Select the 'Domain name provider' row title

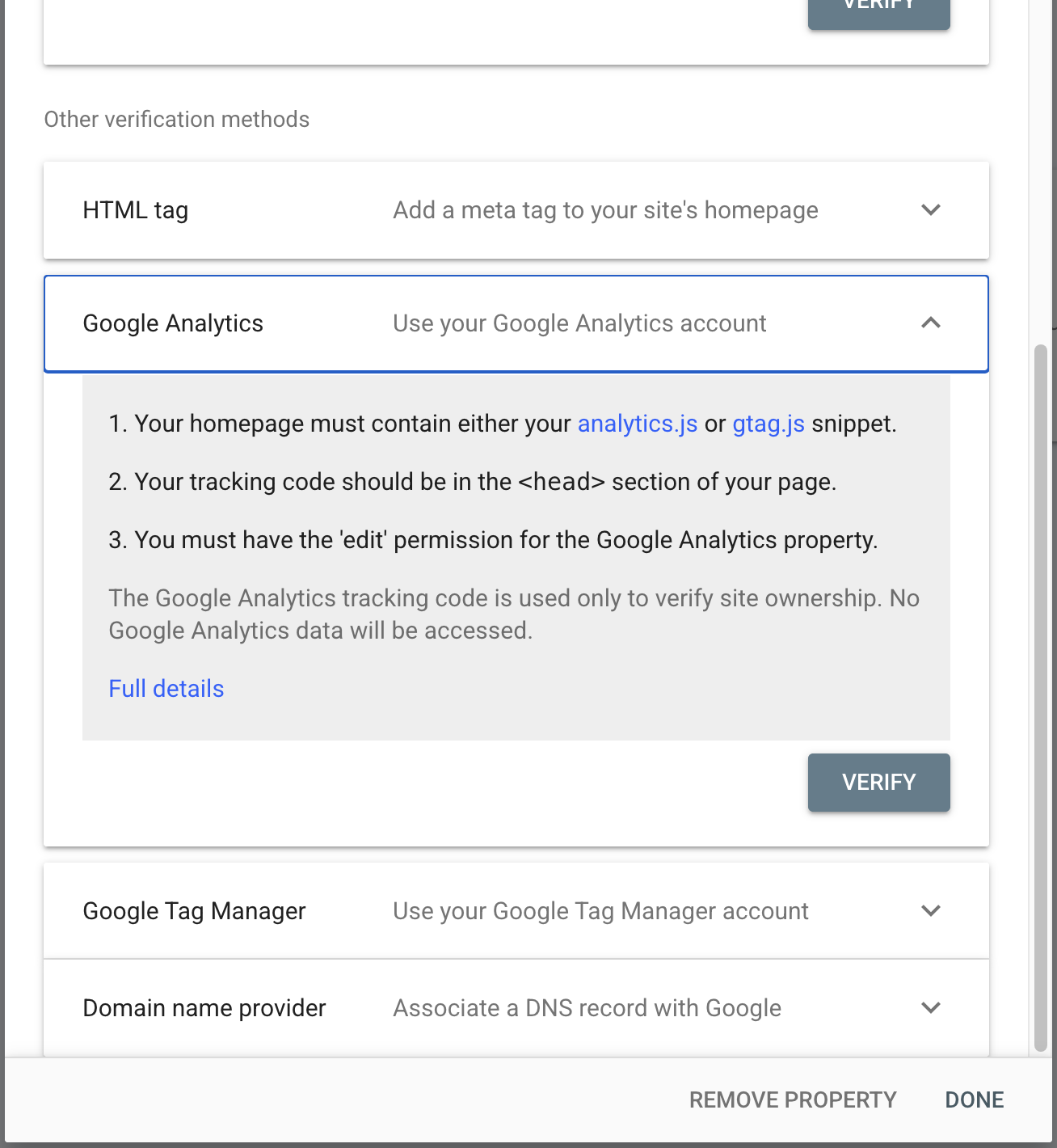pyautogui.click(x=204, y=1008)
